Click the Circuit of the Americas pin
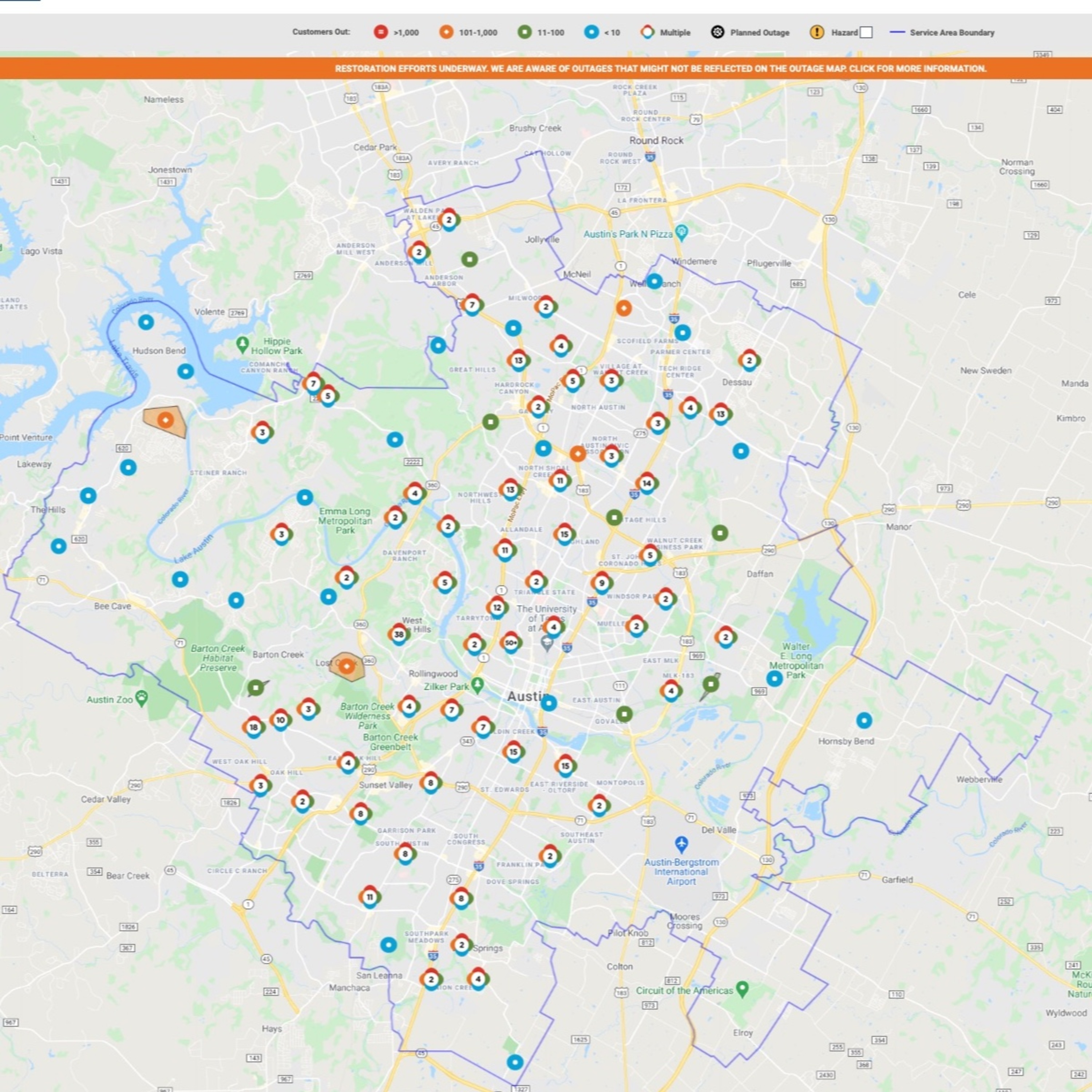Viewport: 1092px width, 1092px height. pyautogui.click(x=743, y=989)
